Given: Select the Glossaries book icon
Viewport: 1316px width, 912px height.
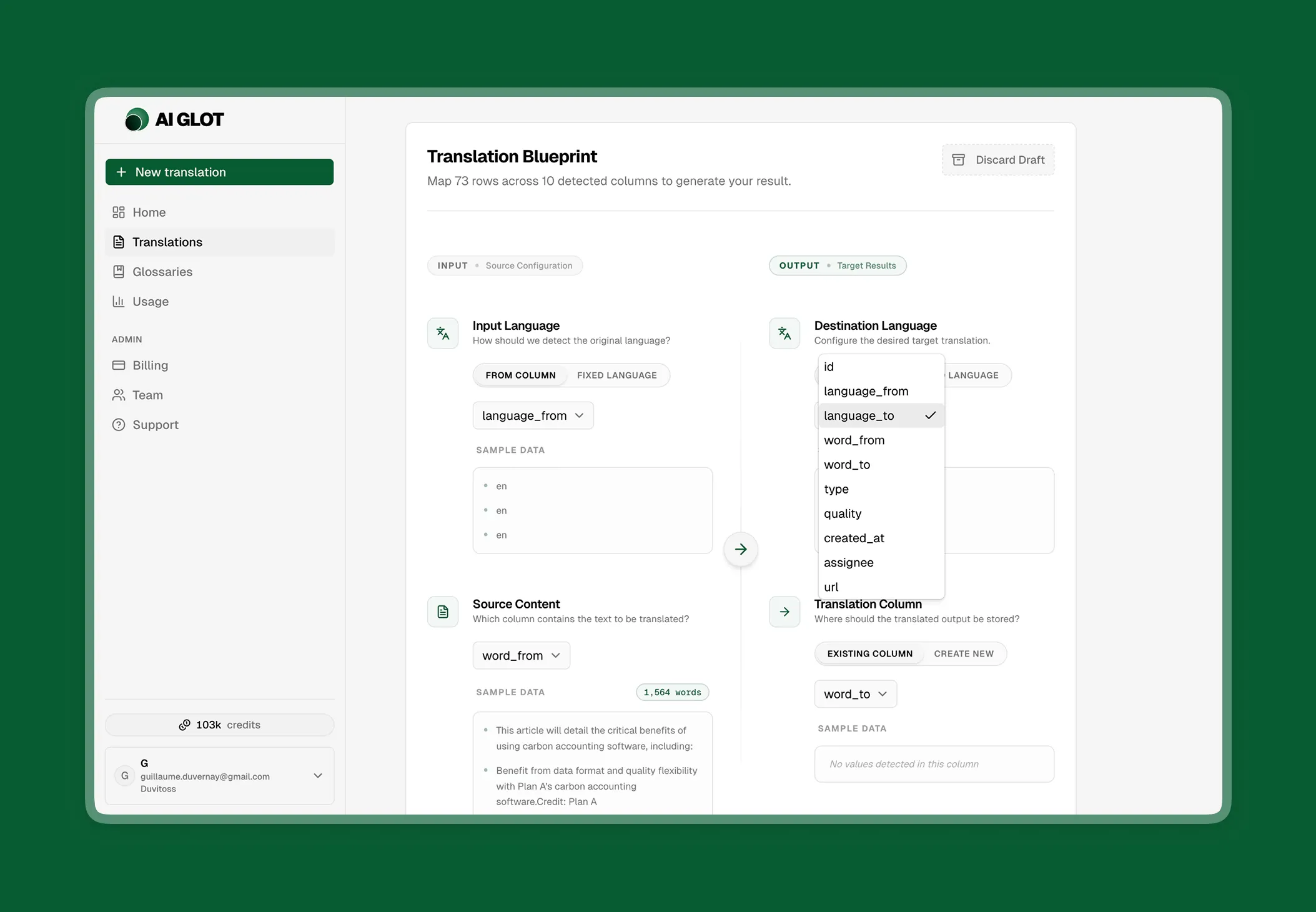Looking at the screenshot, I should [x=119, y=272].
